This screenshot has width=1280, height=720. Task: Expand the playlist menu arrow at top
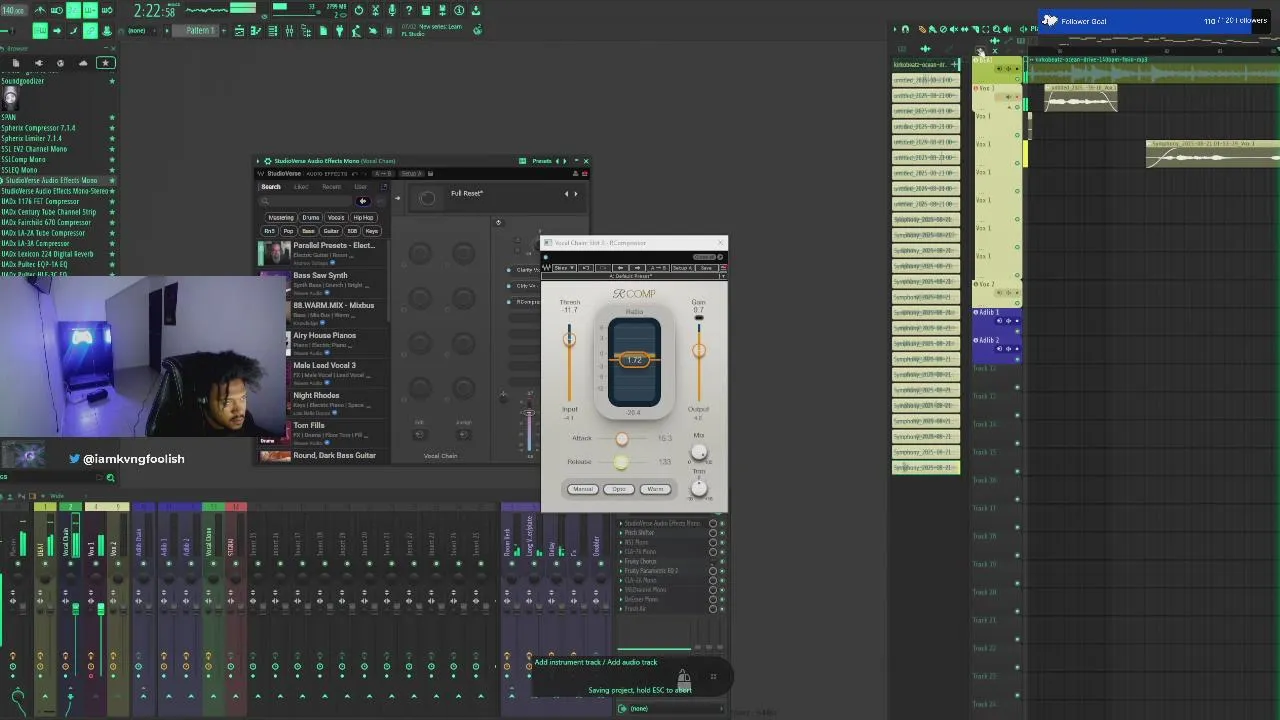895,29
